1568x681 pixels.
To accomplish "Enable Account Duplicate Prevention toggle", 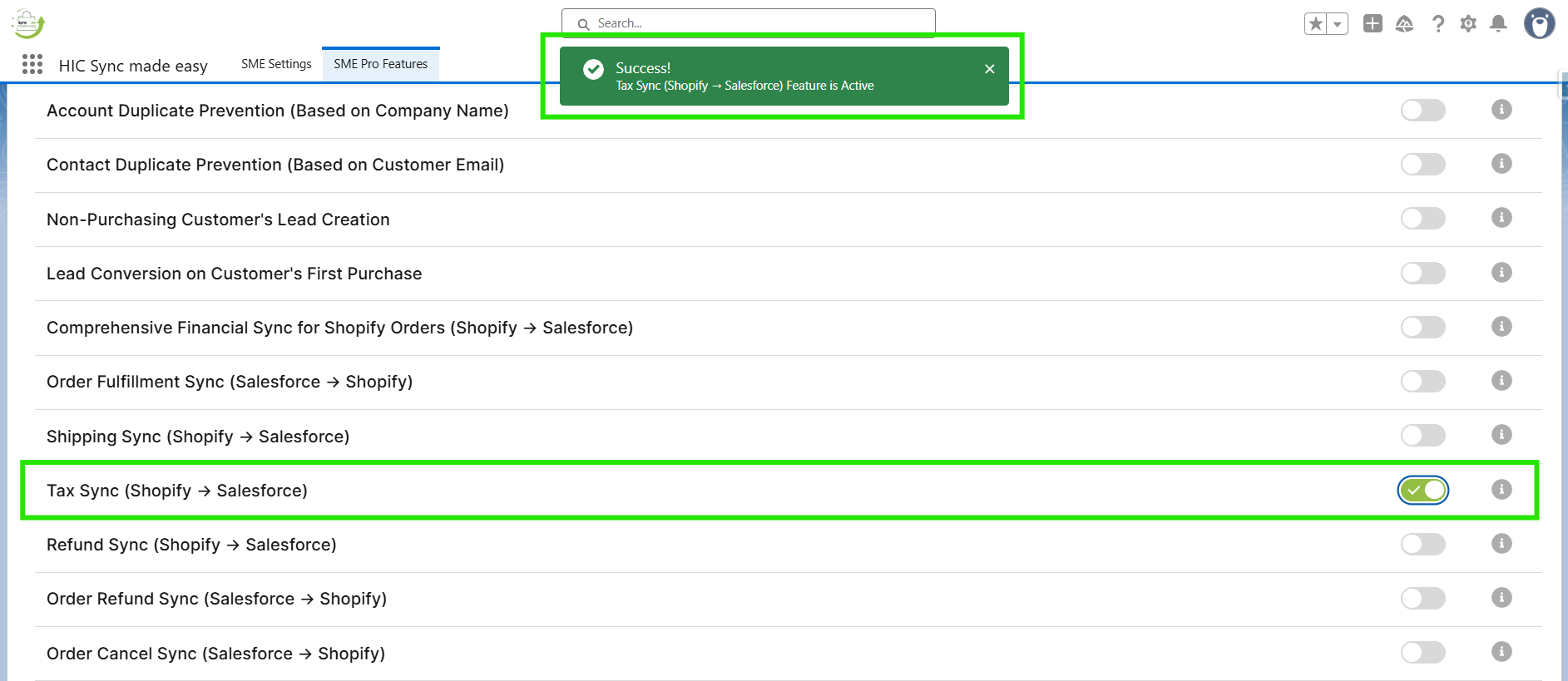I will click(x=1422, y=110).
